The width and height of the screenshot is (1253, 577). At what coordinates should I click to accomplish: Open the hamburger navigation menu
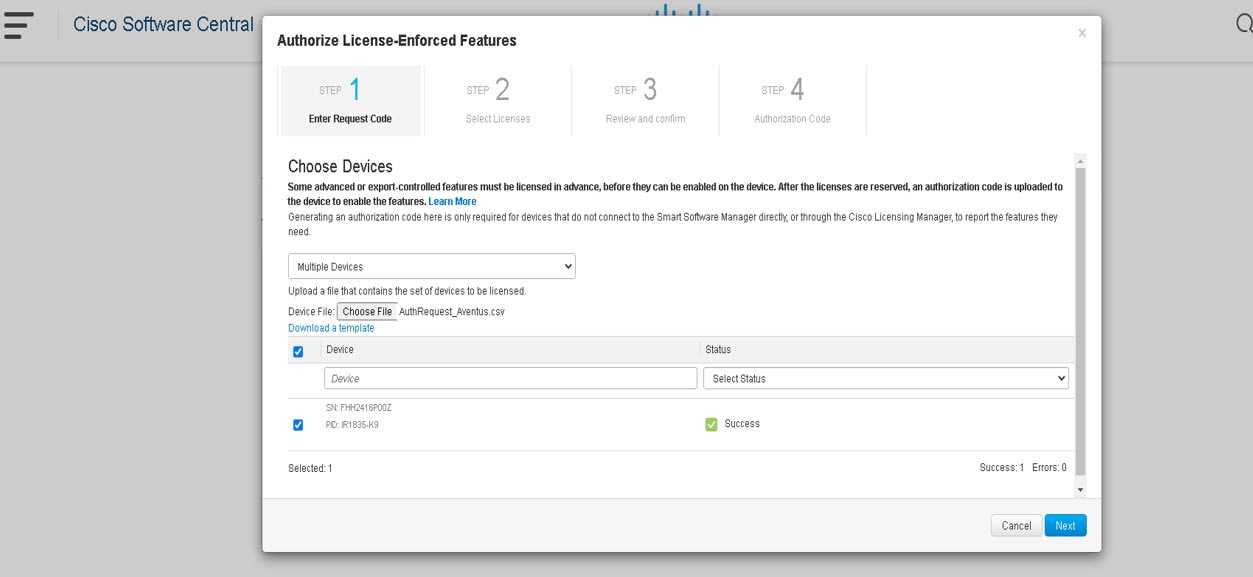(x=20, y=24)
